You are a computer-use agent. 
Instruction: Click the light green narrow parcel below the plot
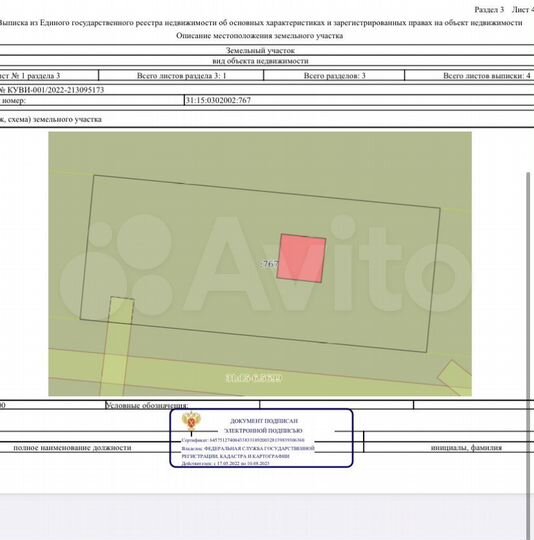click(117, 346)
